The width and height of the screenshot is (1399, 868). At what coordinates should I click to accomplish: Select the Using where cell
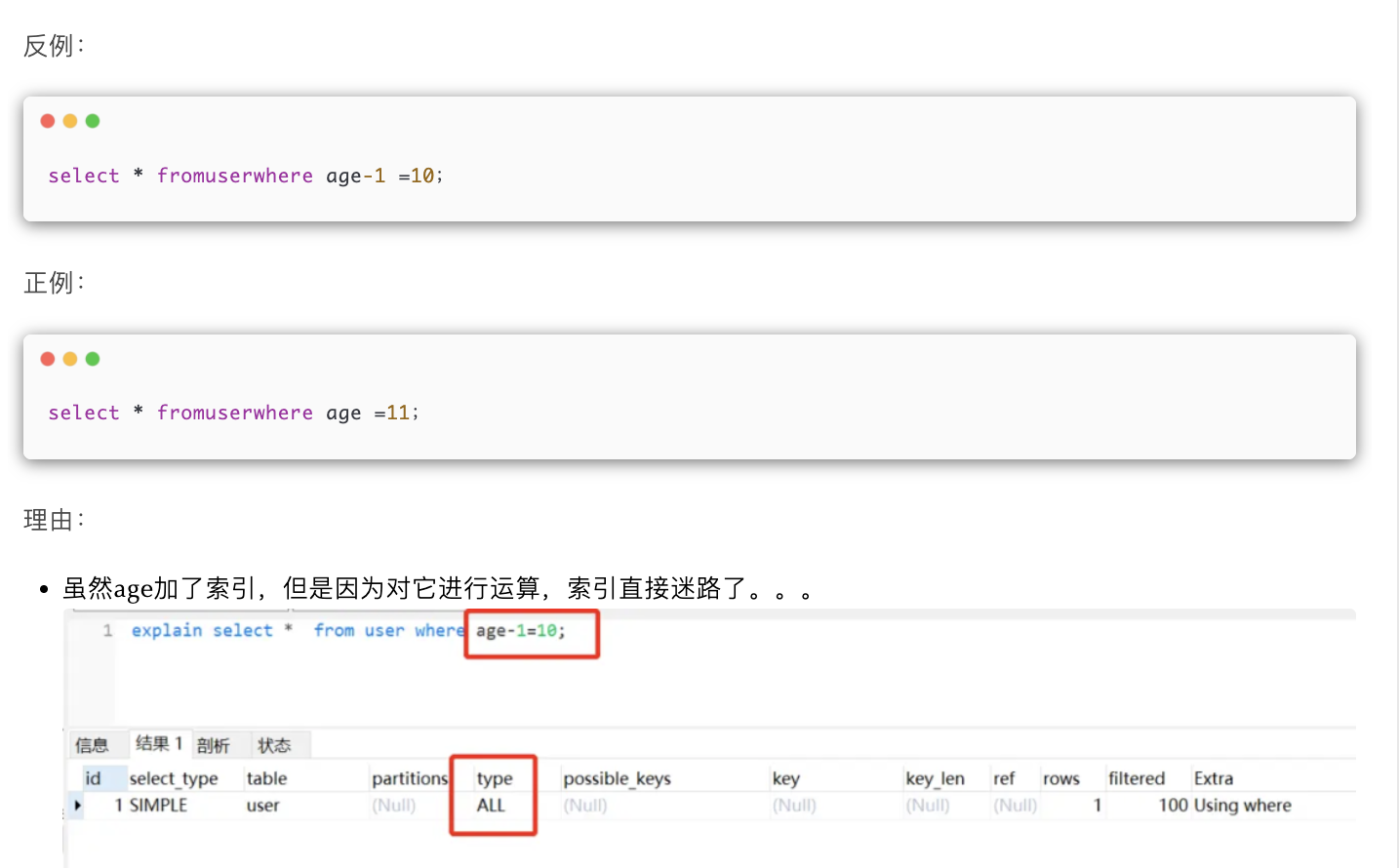1242,806
